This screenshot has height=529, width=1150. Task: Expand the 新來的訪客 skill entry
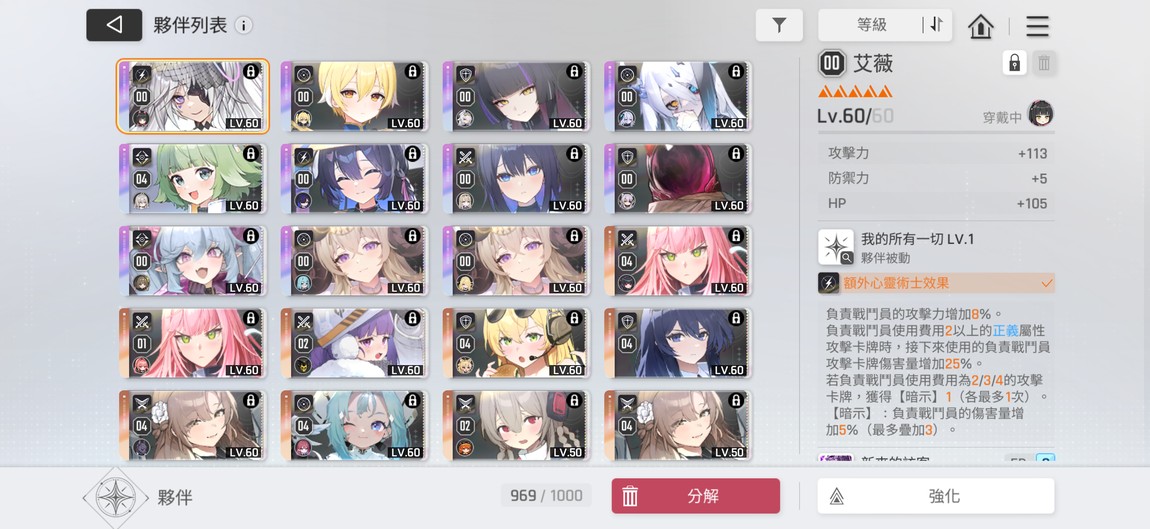[x=937, y=459]
